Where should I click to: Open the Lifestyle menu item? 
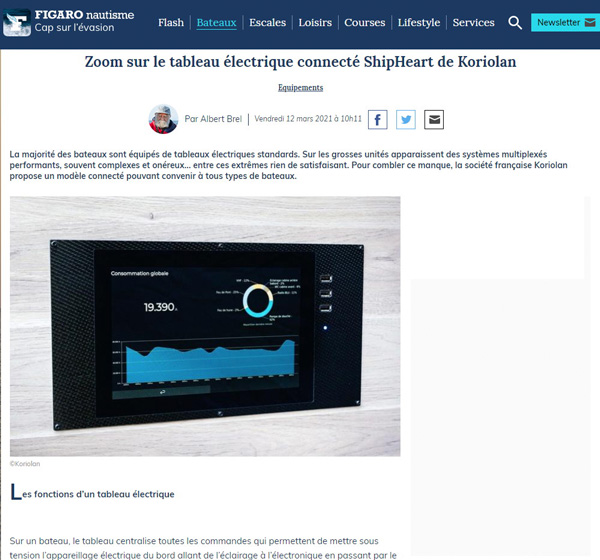coord(418,22)
